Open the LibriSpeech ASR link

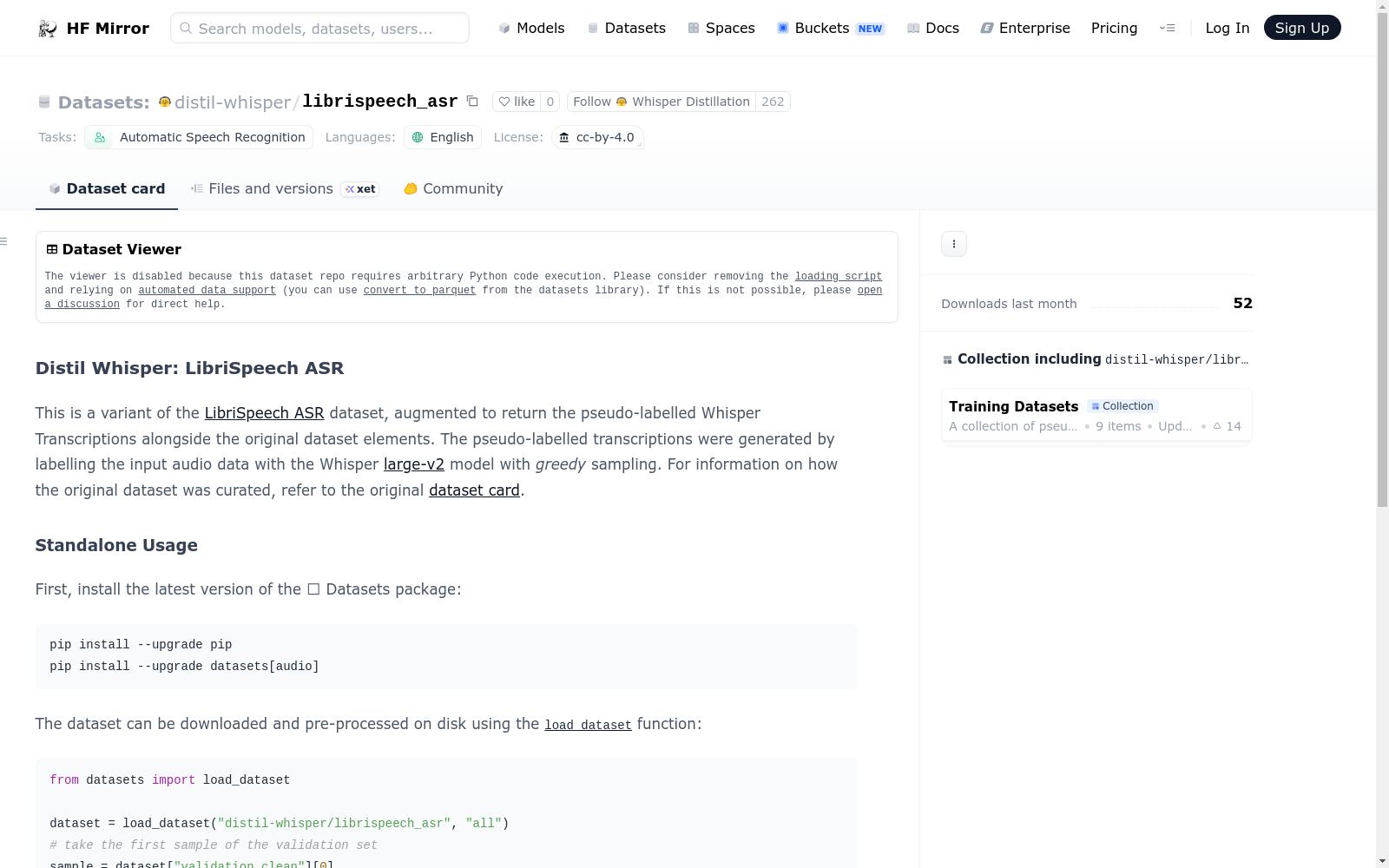click(264, 413)
